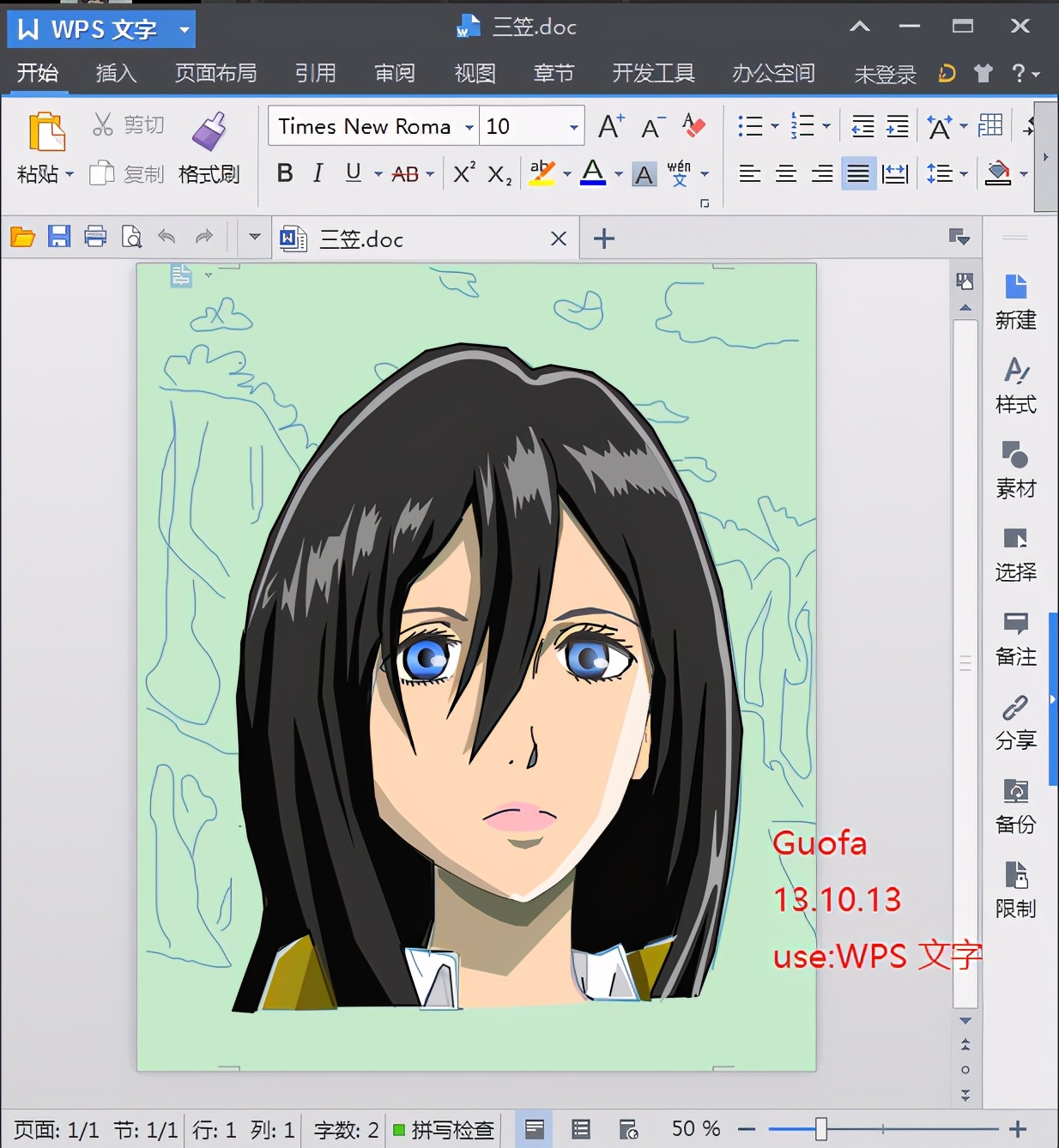This screenshot has width=1059, height=1148.
Task: Open the New (新建) sidebar panel
Action: [1016, 303]
